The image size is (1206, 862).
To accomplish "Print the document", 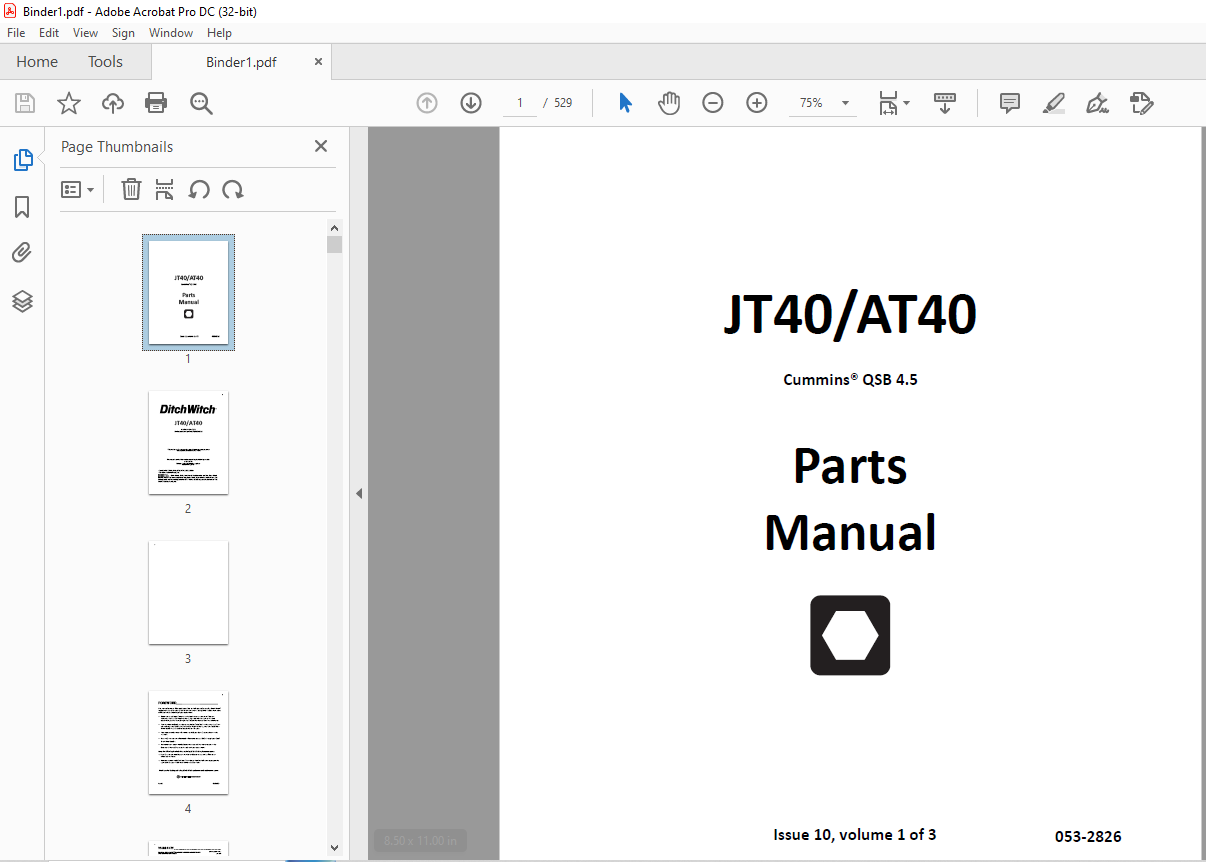I will 156,103.
